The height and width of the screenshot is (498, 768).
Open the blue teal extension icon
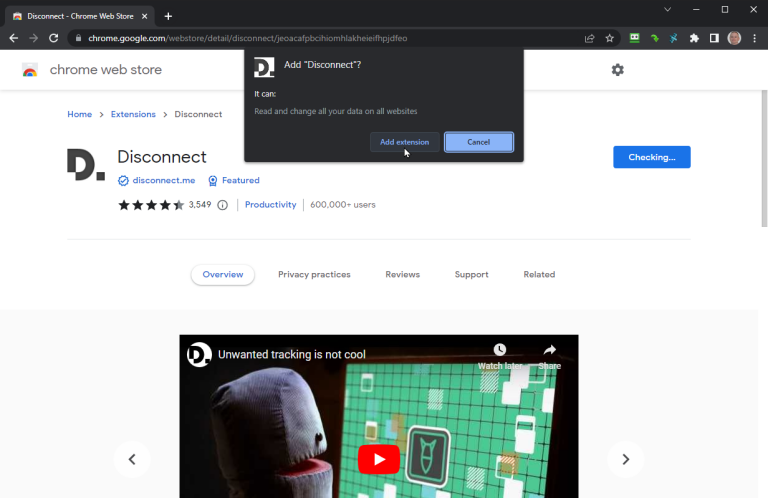tap(674, 38)
